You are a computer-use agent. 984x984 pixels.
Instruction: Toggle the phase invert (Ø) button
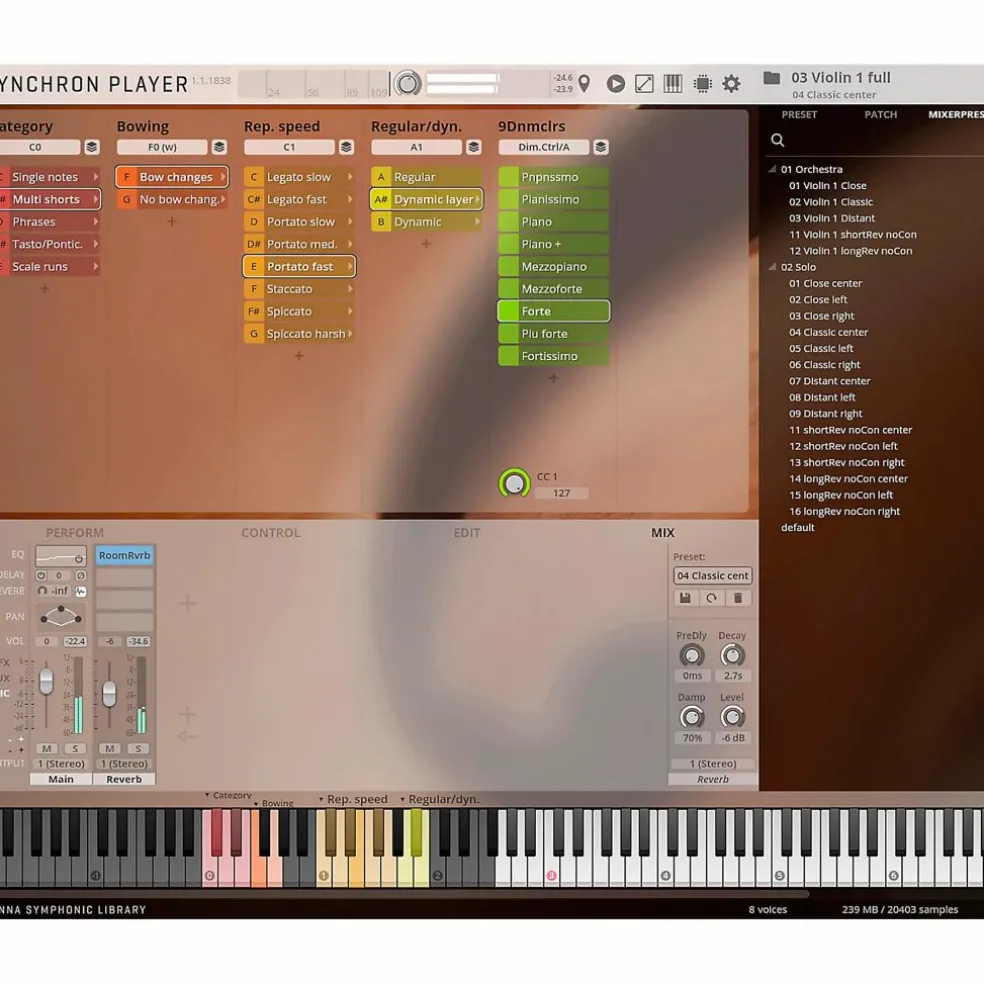80,575
